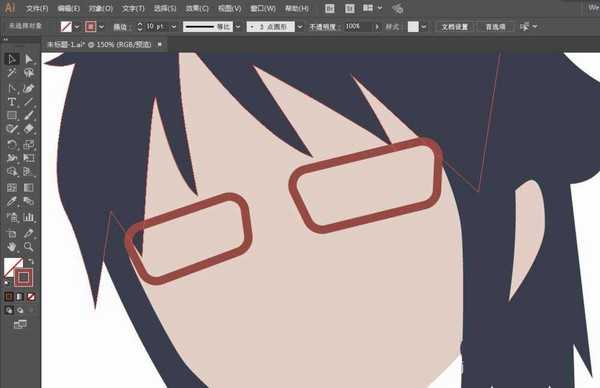The width and height of the screenshot is (600, 388).
Task: Select the Zoom tool
Action: 29,246
